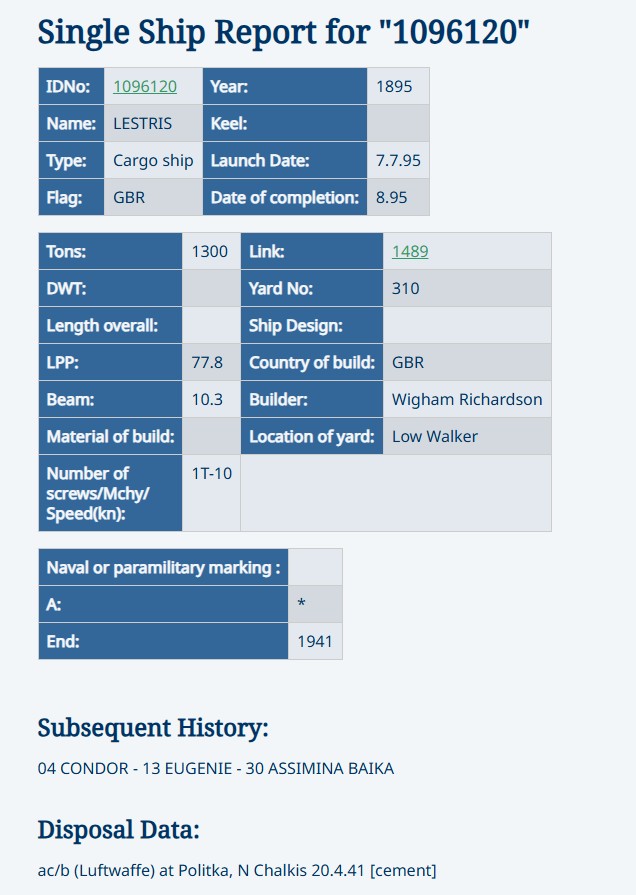Select the CONDOR, EUGENIE, ASSIMINA BAIKA history text
Screen dimensions: 636x895
pos(216,769)
